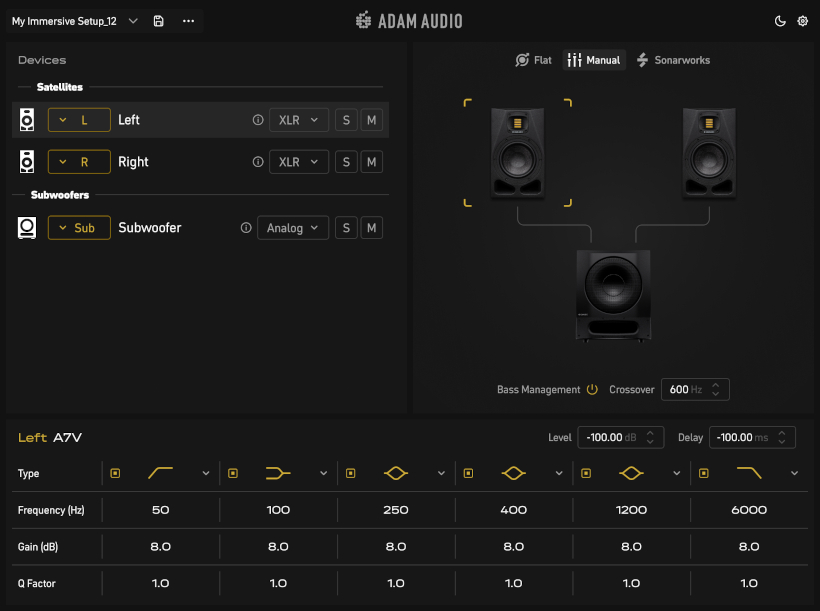
Task: Edit the Level -100.00 dB field
Action: (x=621, y=437)
